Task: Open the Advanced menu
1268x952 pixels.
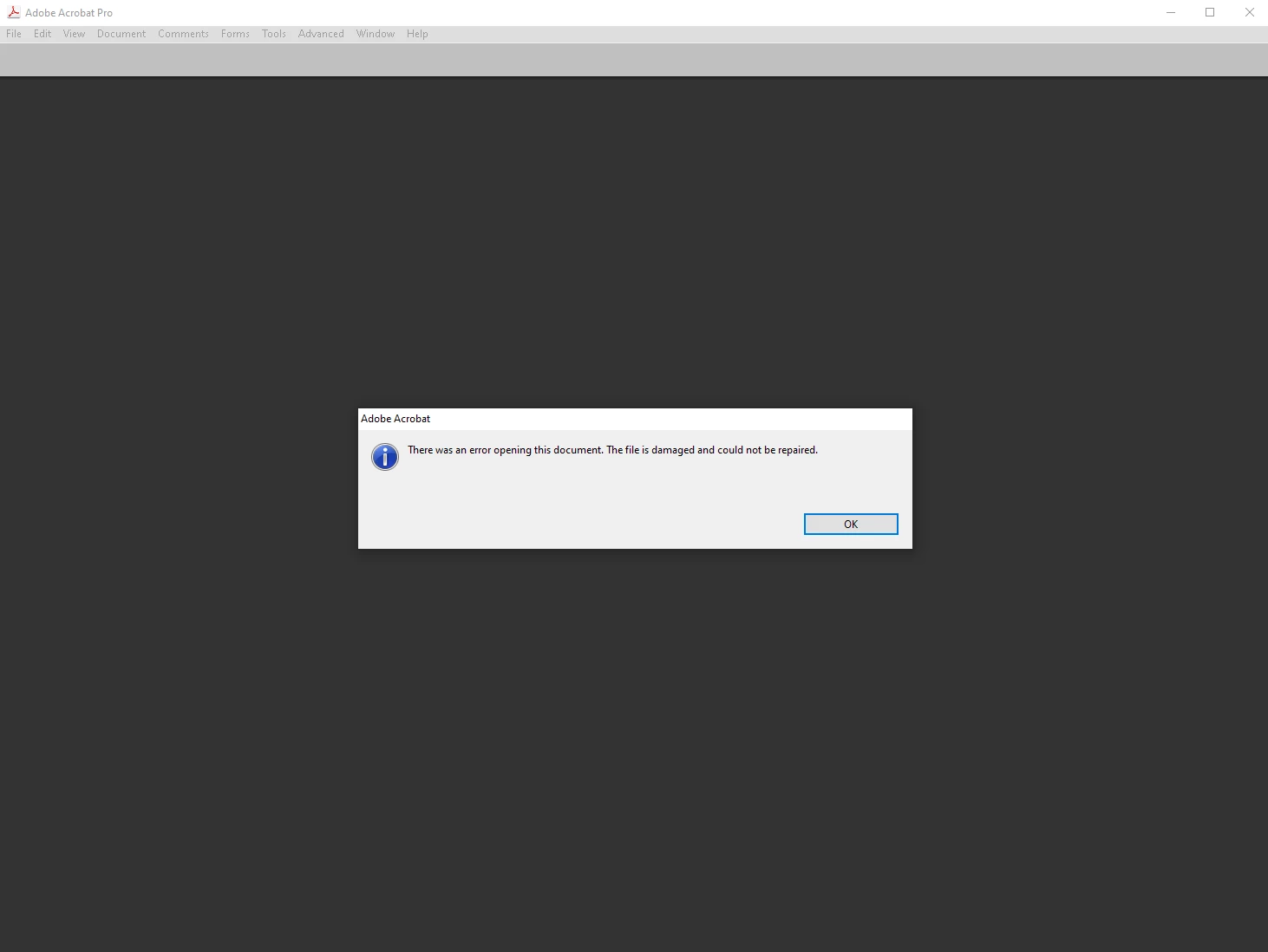Action: [x=321, y=34]
